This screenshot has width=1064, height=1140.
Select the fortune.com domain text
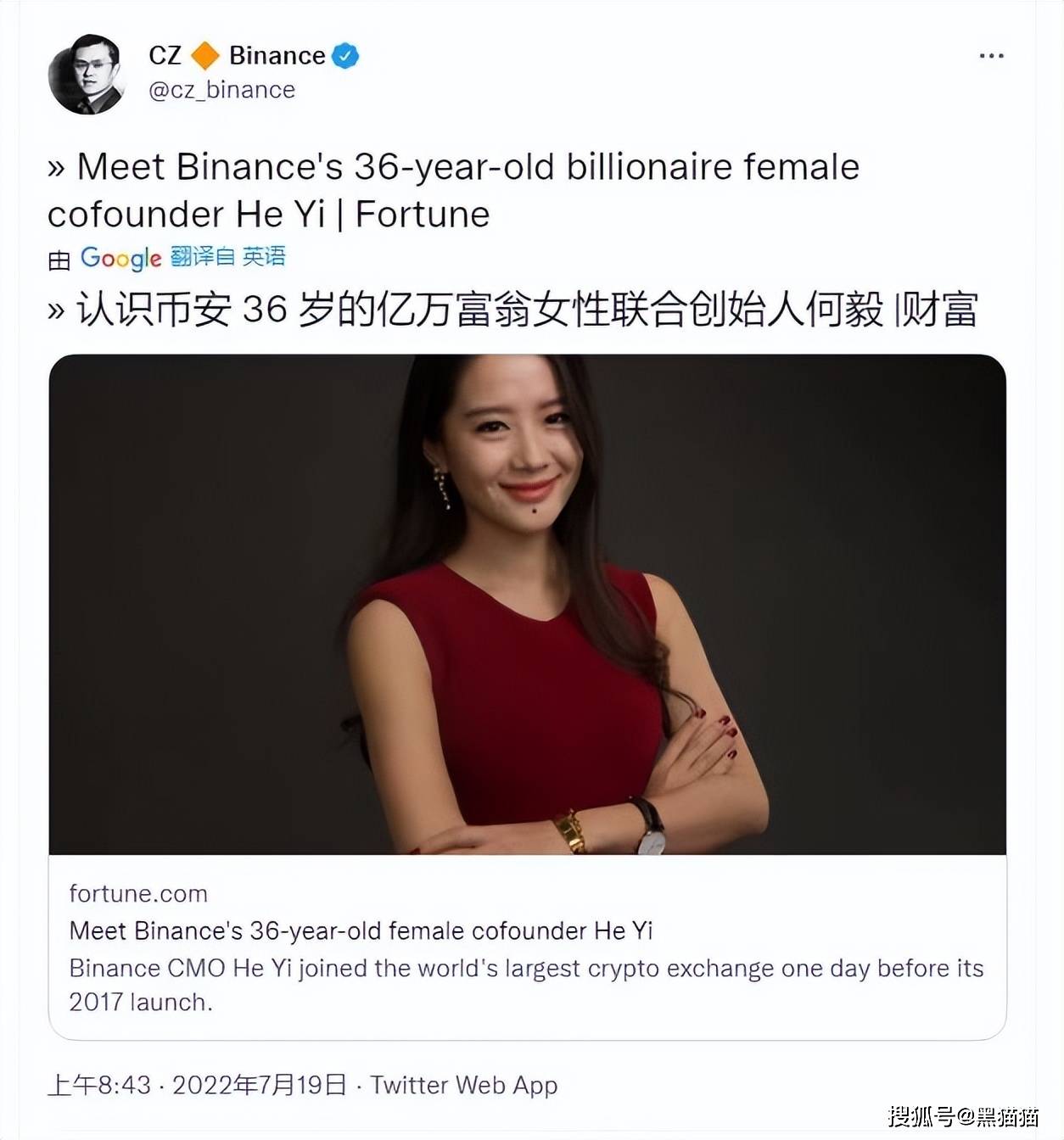tap(140, 892)
